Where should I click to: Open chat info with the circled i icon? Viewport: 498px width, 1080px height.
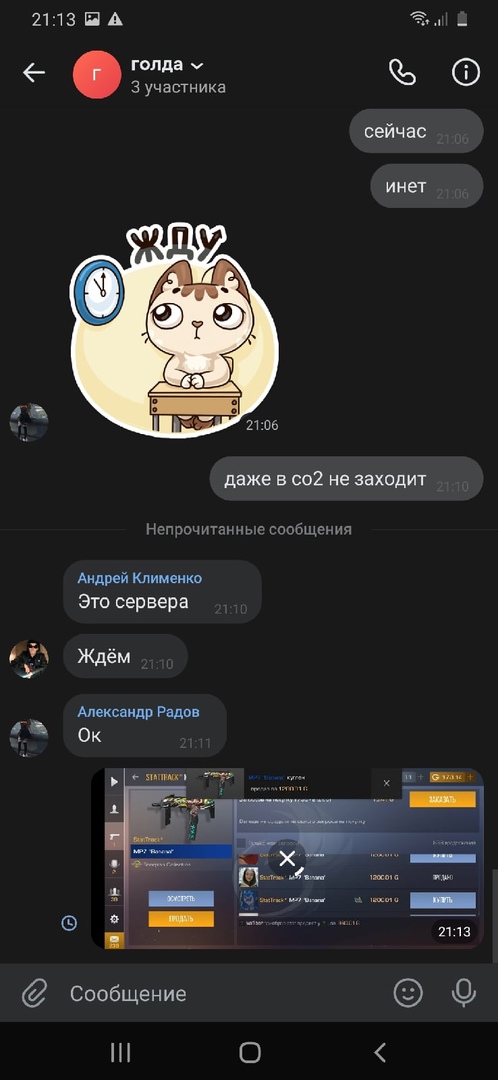(x=466, y=72)
